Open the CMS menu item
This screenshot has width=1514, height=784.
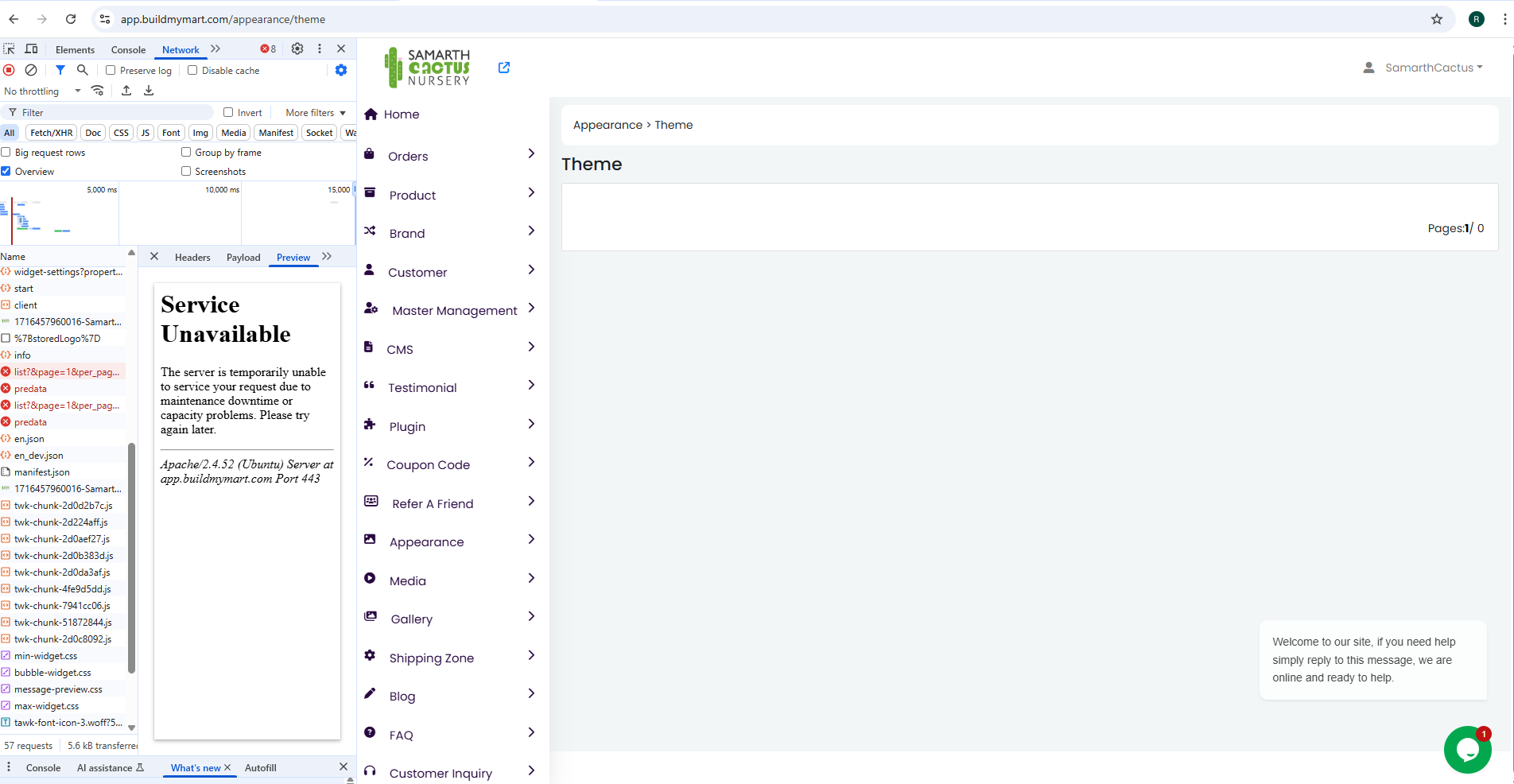(x=400, y=349)
